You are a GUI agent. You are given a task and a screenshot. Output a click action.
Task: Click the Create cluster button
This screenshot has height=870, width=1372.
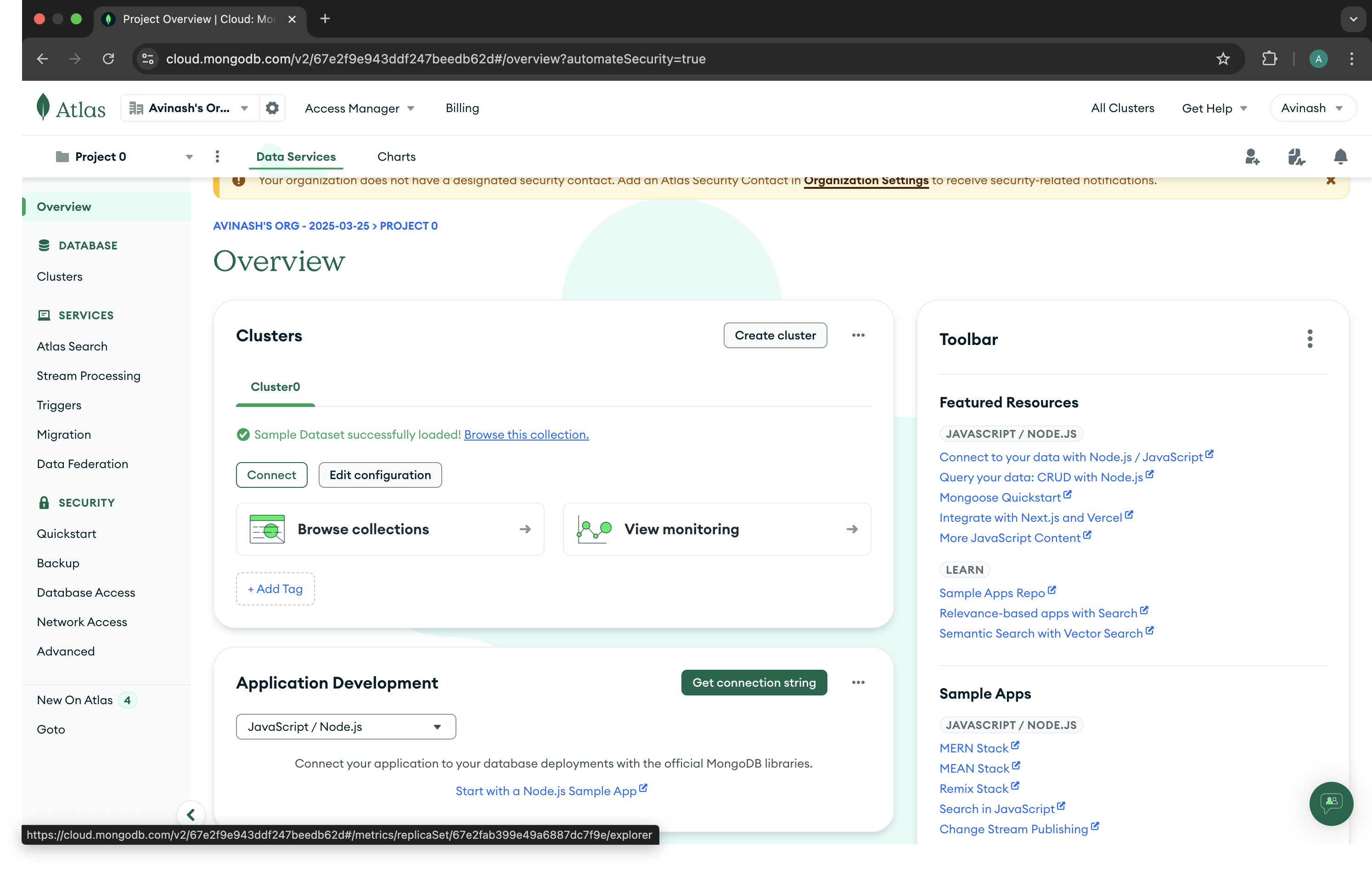[x=774, y=335]
